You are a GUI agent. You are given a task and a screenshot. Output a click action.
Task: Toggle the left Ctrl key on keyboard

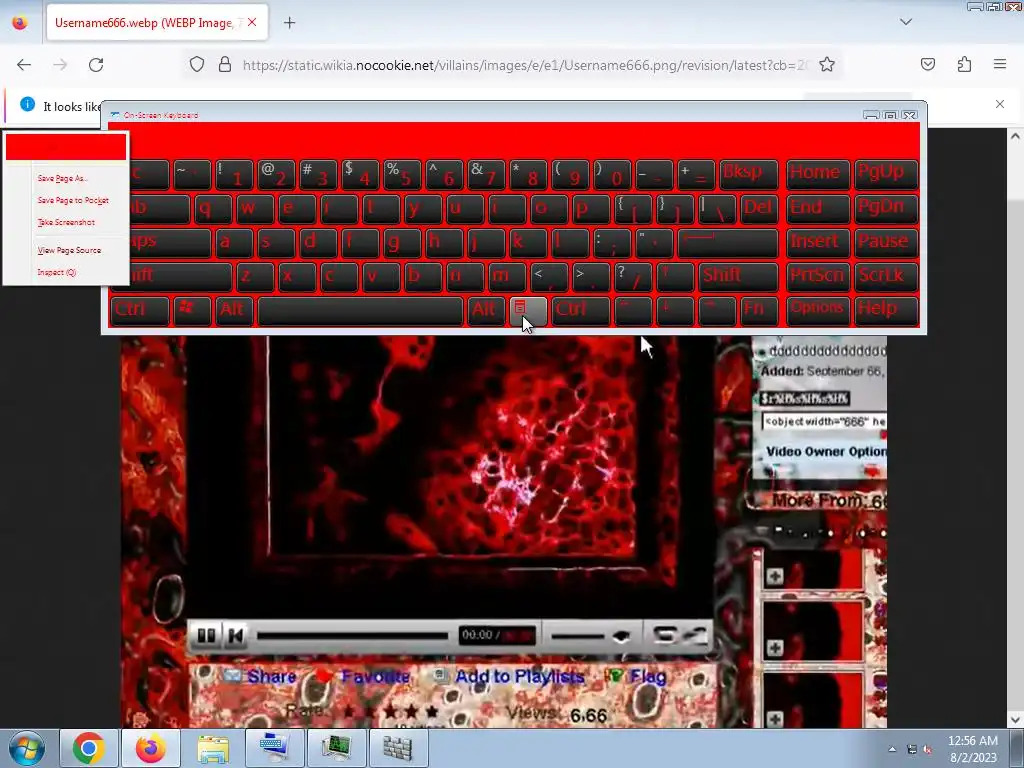click(139, 311)
